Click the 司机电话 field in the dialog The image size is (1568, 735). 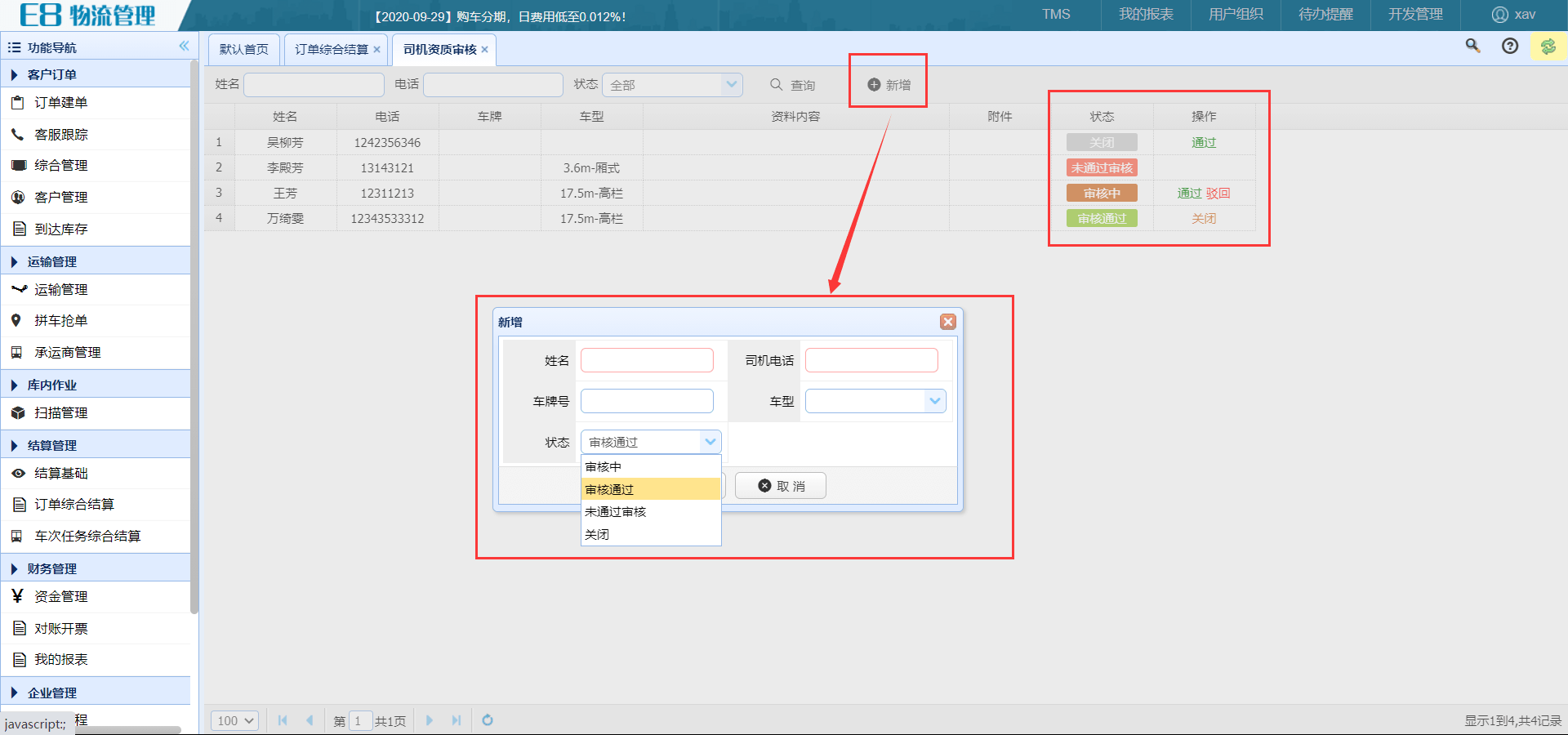pyautogui.click(x=871, y=360)
